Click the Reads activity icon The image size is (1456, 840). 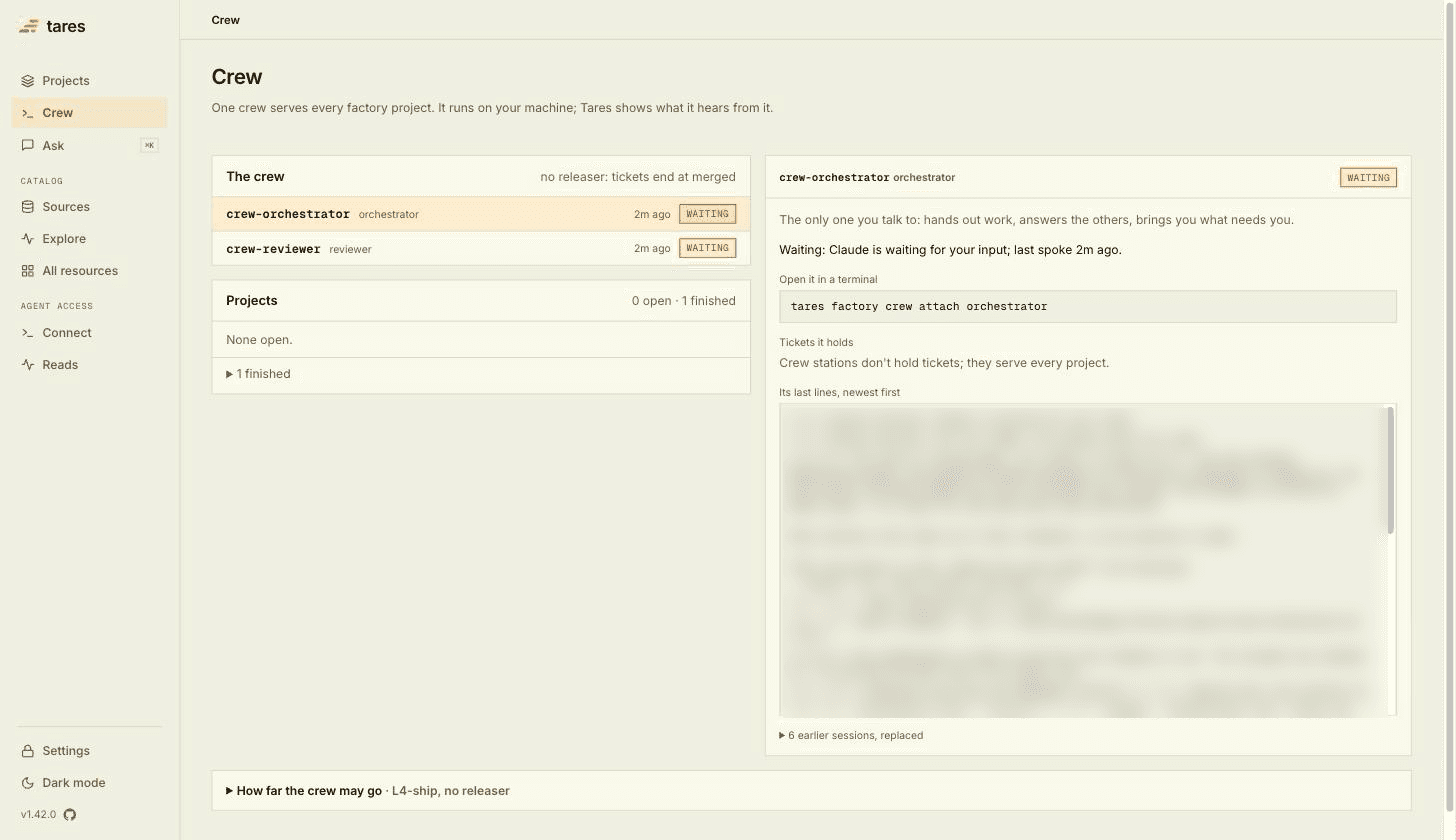(x=28, y=365)
